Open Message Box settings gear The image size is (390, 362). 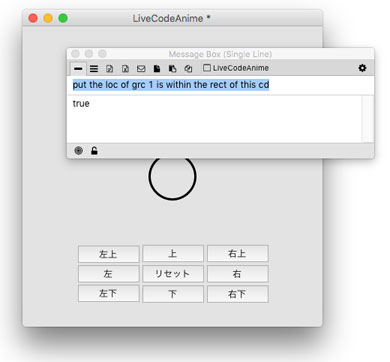click(362, 68)
